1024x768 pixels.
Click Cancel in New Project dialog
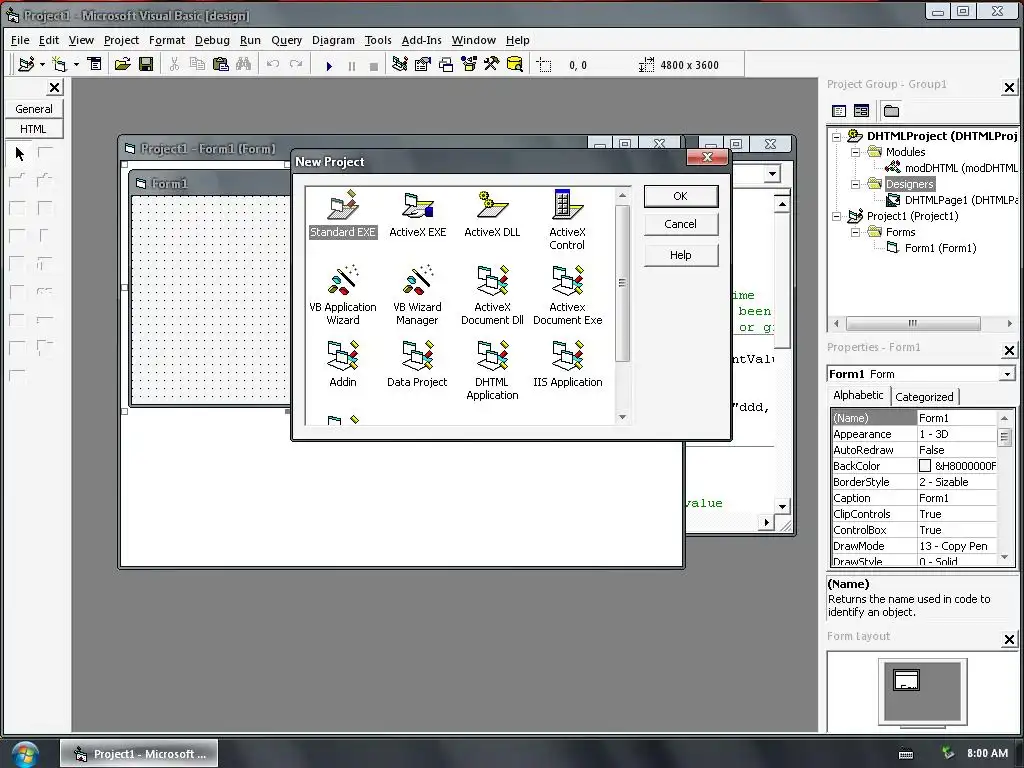680,224
